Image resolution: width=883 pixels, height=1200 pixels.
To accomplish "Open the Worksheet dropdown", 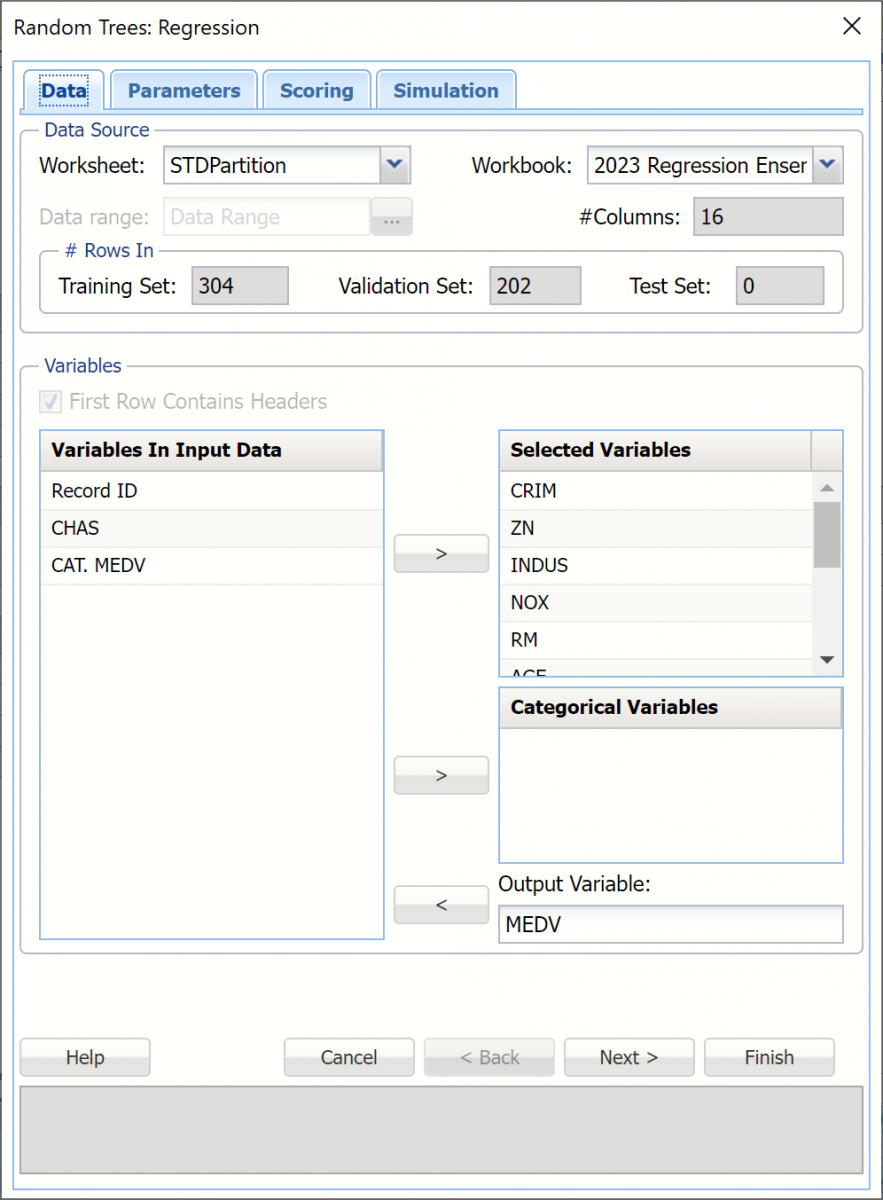I will point(395,165).
